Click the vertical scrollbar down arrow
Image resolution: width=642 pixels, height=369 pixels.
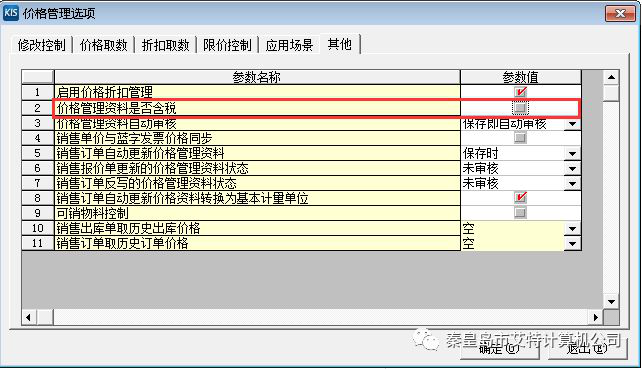(611, 302)
